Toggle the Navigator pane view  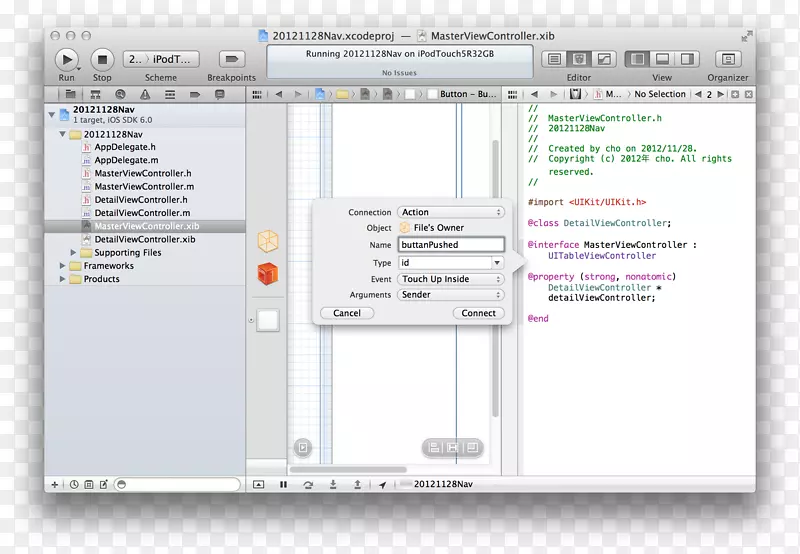point(637,59)
